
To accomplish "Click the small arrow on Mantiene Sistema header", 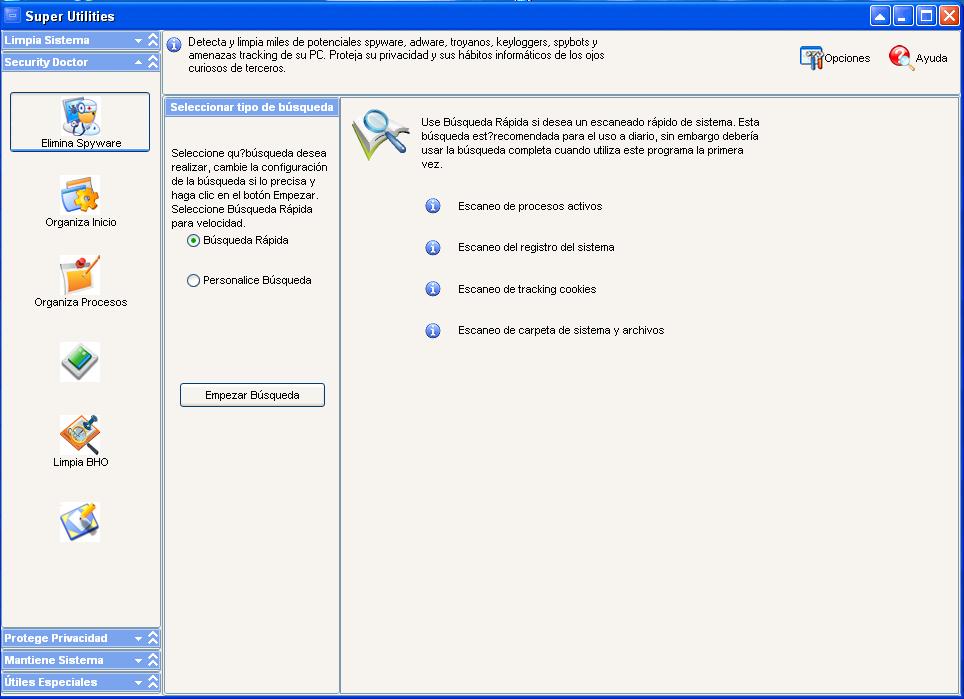I will [x=138, y=661].
